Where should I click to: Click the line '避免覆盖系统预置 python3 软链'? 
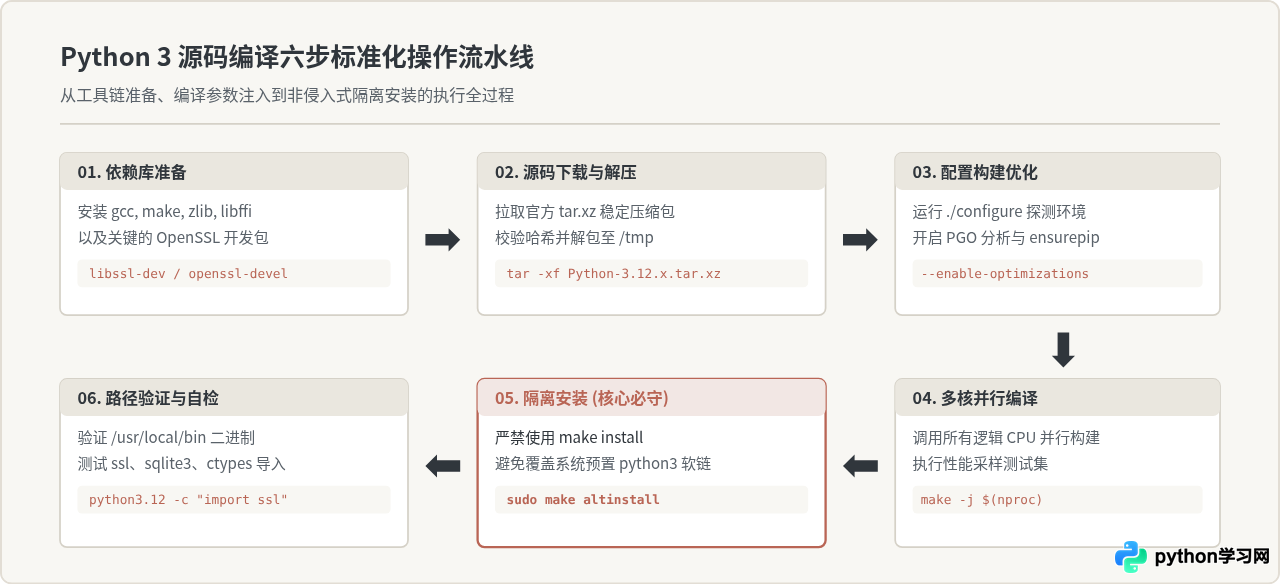603,464
